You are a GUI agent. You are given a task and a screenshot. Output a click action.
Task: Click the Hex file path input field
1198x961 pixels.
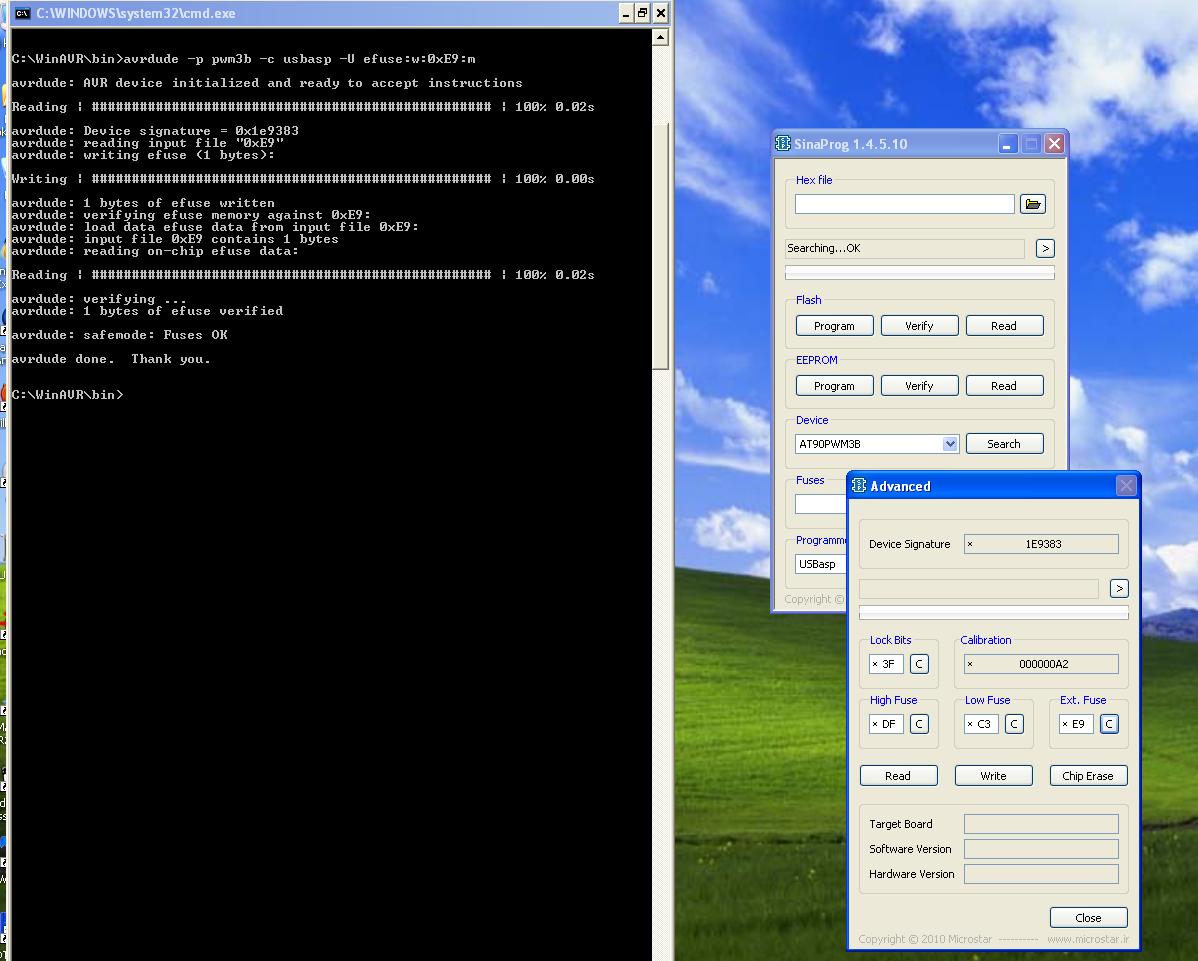click(x=904, y=204)
